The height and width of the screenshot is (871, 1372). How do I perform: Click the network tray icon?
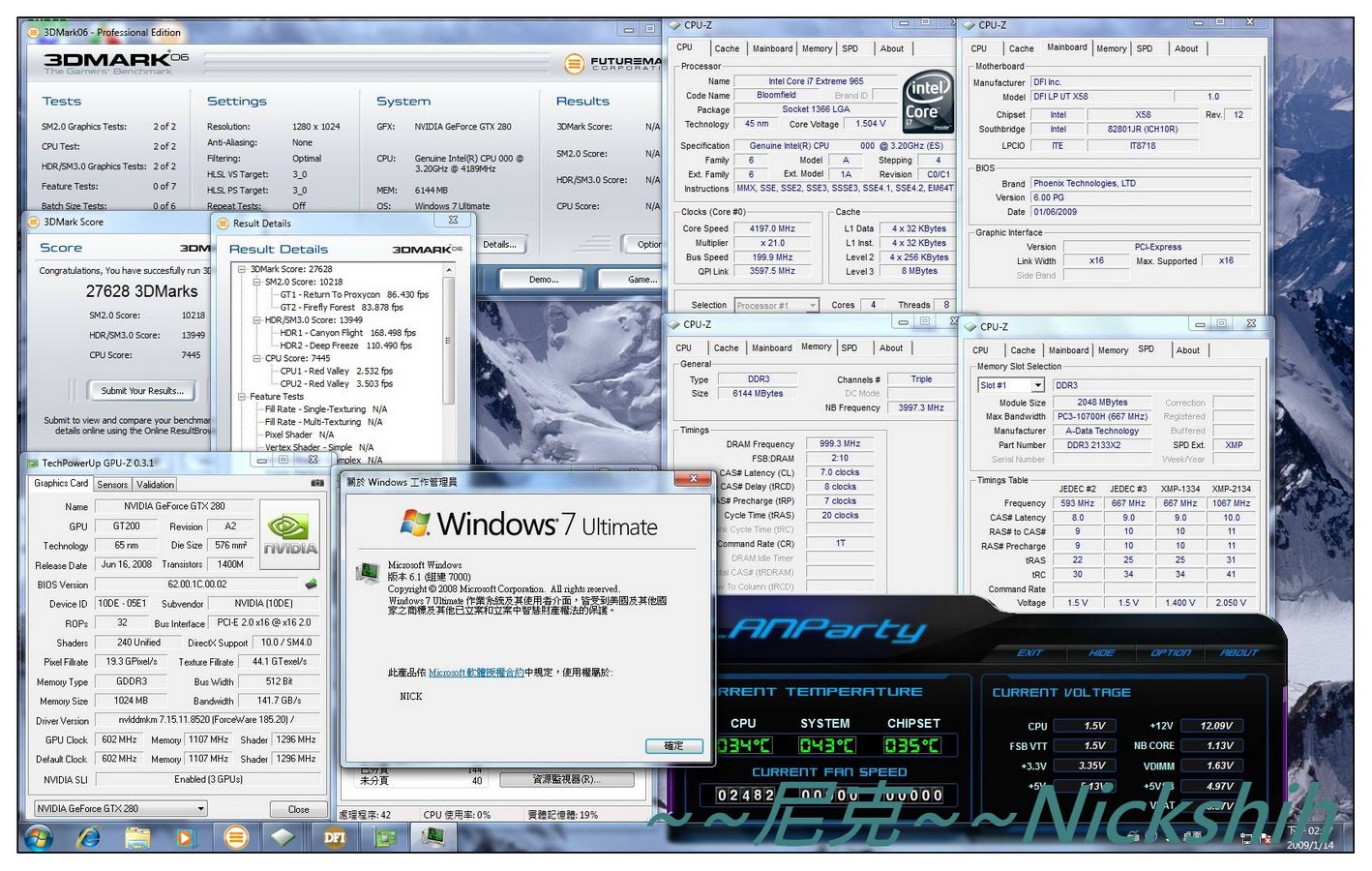click(1246, 838)
